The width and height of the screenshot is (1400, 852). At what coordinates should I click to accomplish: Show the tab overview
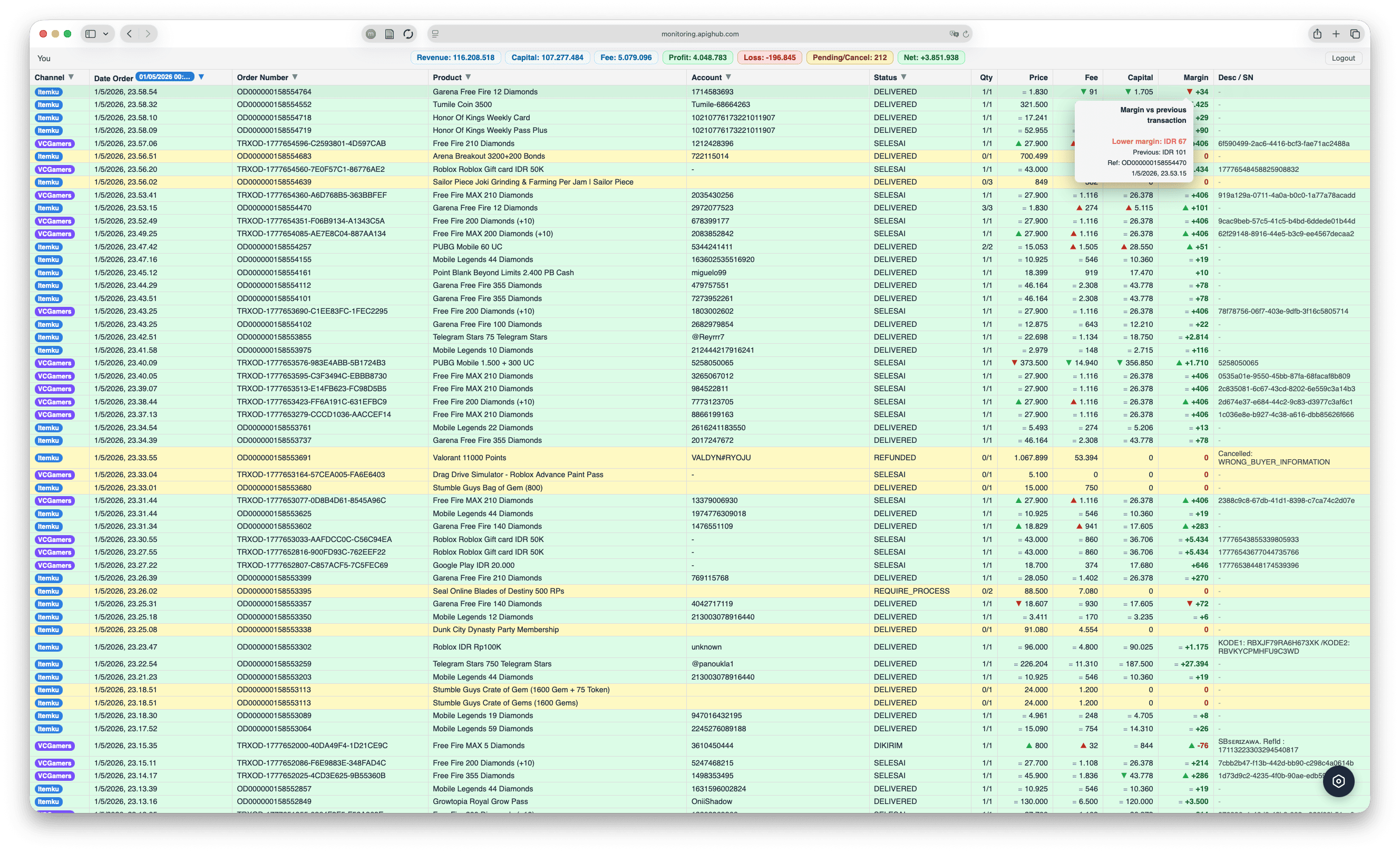1355,34
